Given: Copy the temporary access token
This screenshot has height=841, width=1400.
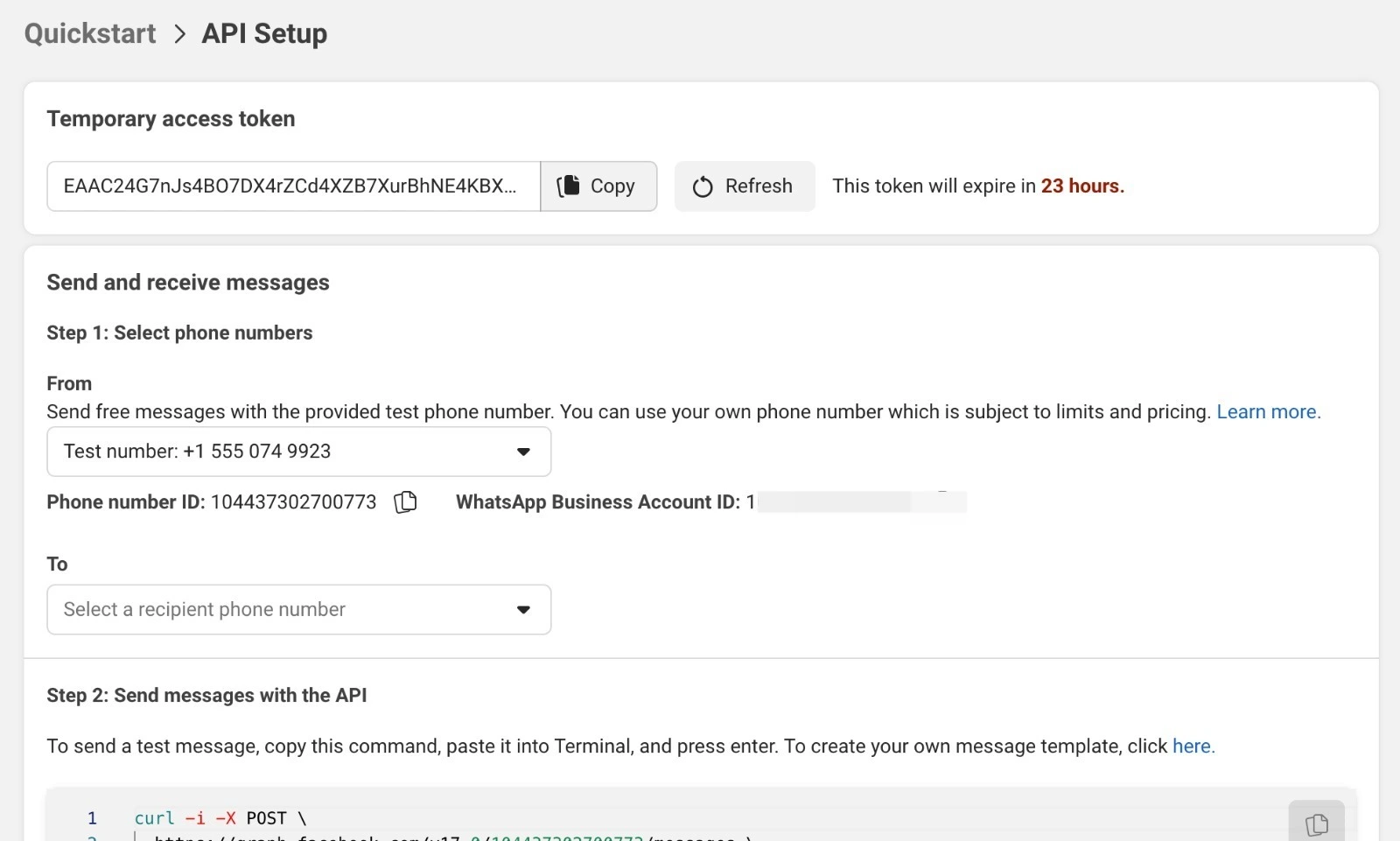Looking at the screenshot, I should 598,186.
